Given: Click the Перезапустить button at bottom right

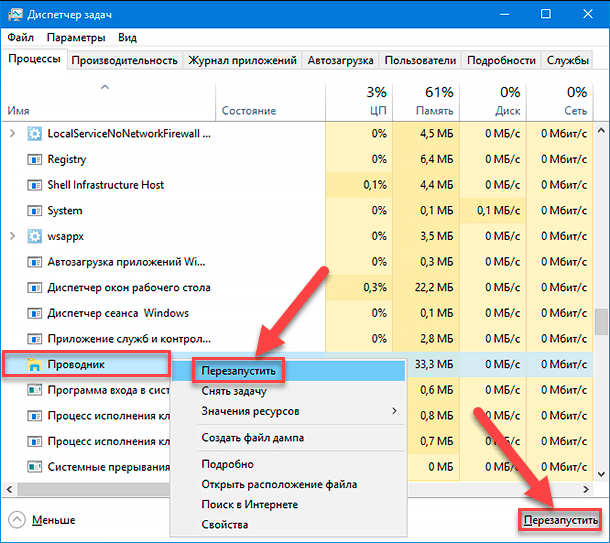Looking at the screenshot, I should [x=560, y=520].
